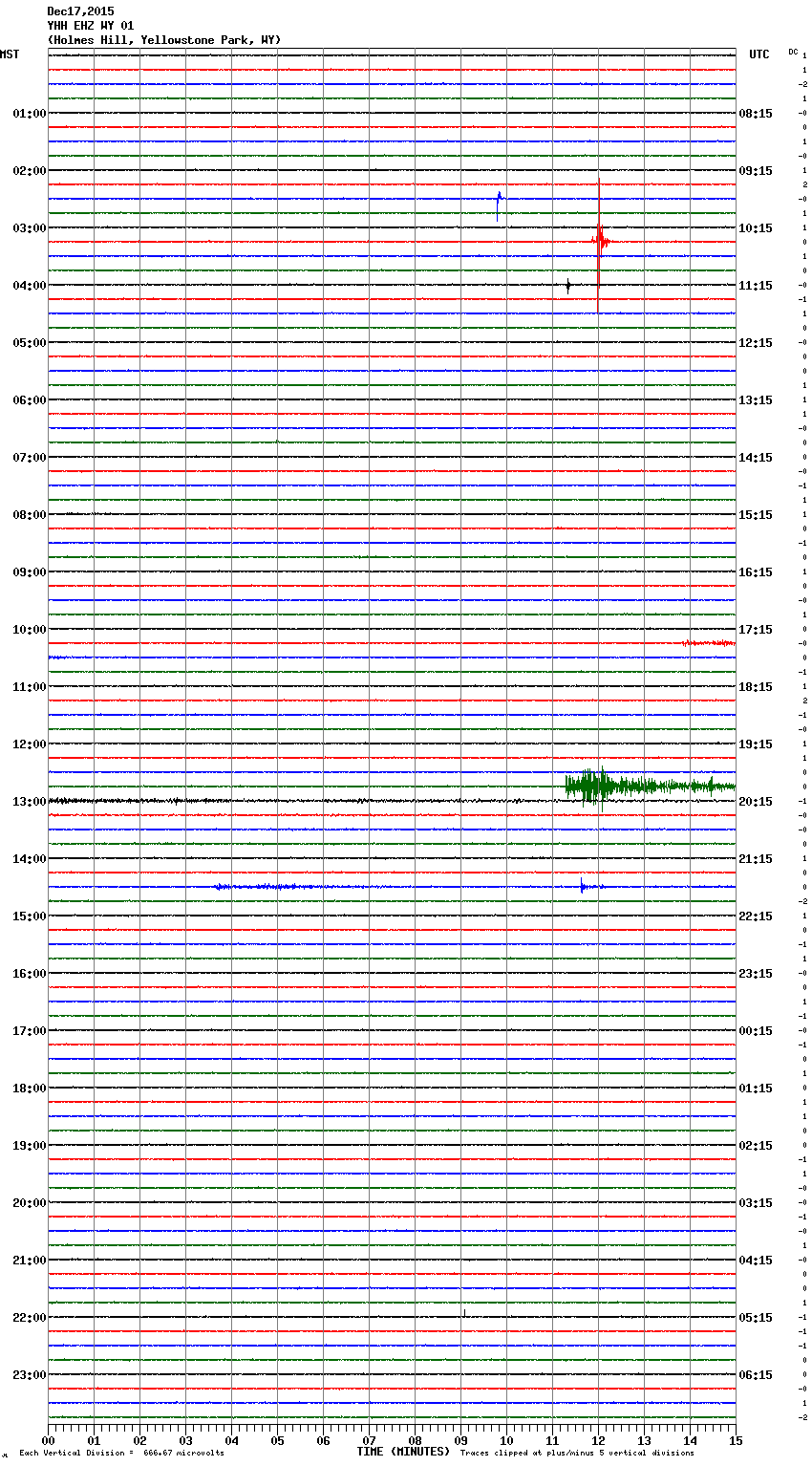Screen dimensions: 812x1466
Task: Select the 07:00 MST time label
Action: click(30, 458)
